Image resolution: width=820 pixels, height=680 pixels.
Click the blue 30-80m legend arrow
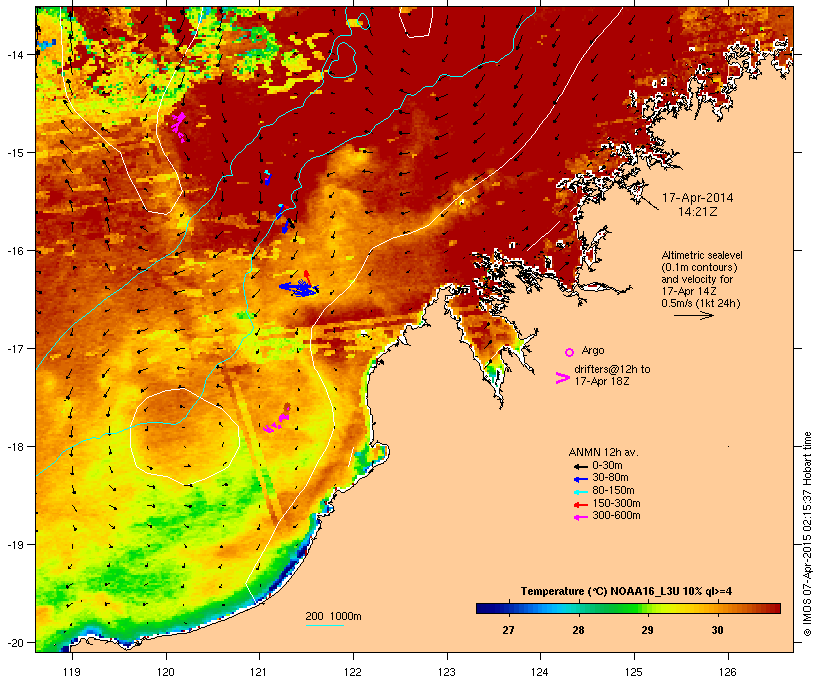(581, 479)
